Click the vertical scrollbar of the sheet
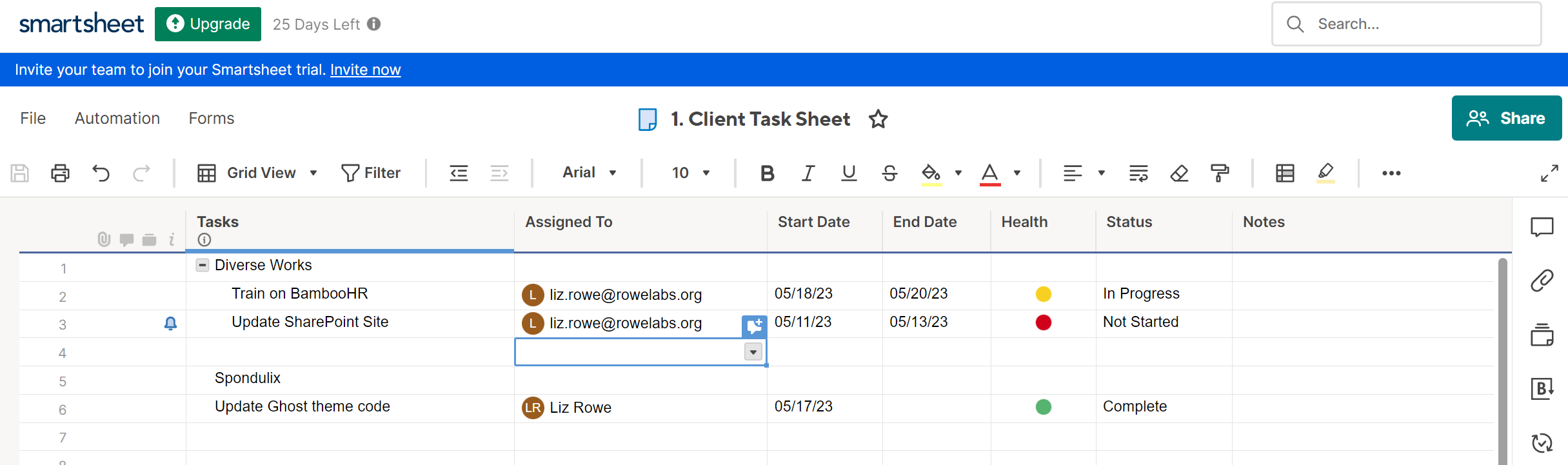Viewport: 1568px width, 465px height. coord(1502,361)
